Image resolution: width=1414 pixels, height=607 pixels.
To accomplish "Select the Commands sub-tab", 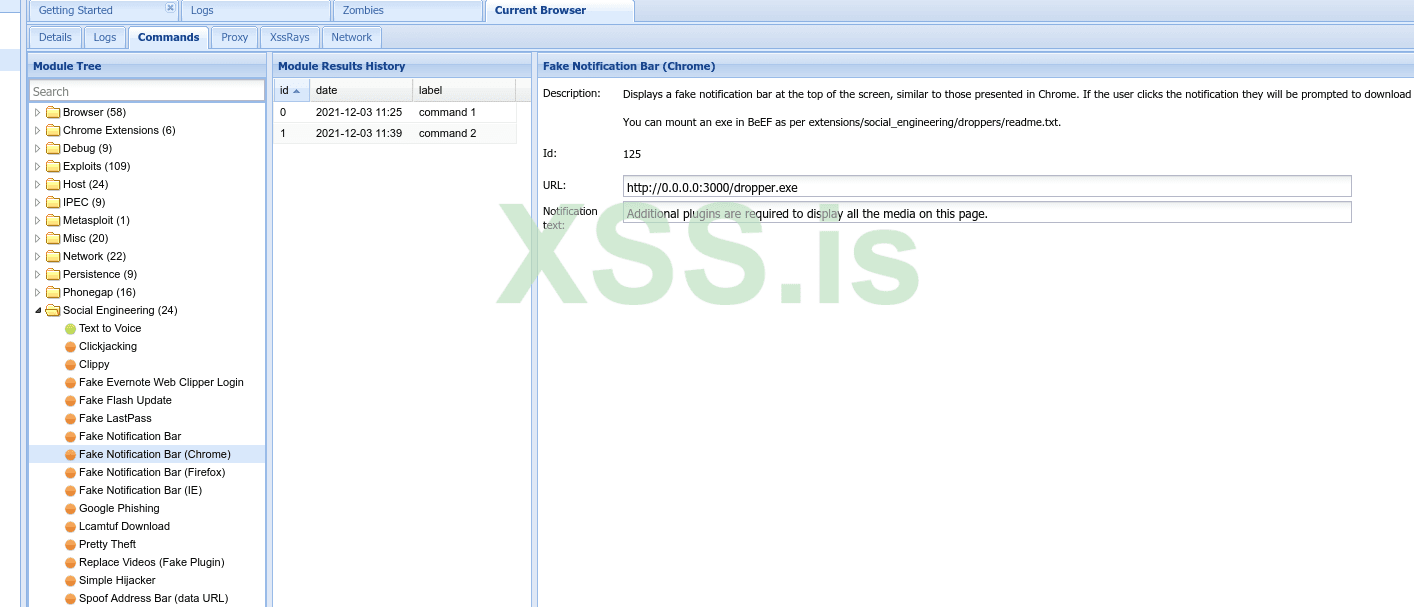I will pos(168,37).
